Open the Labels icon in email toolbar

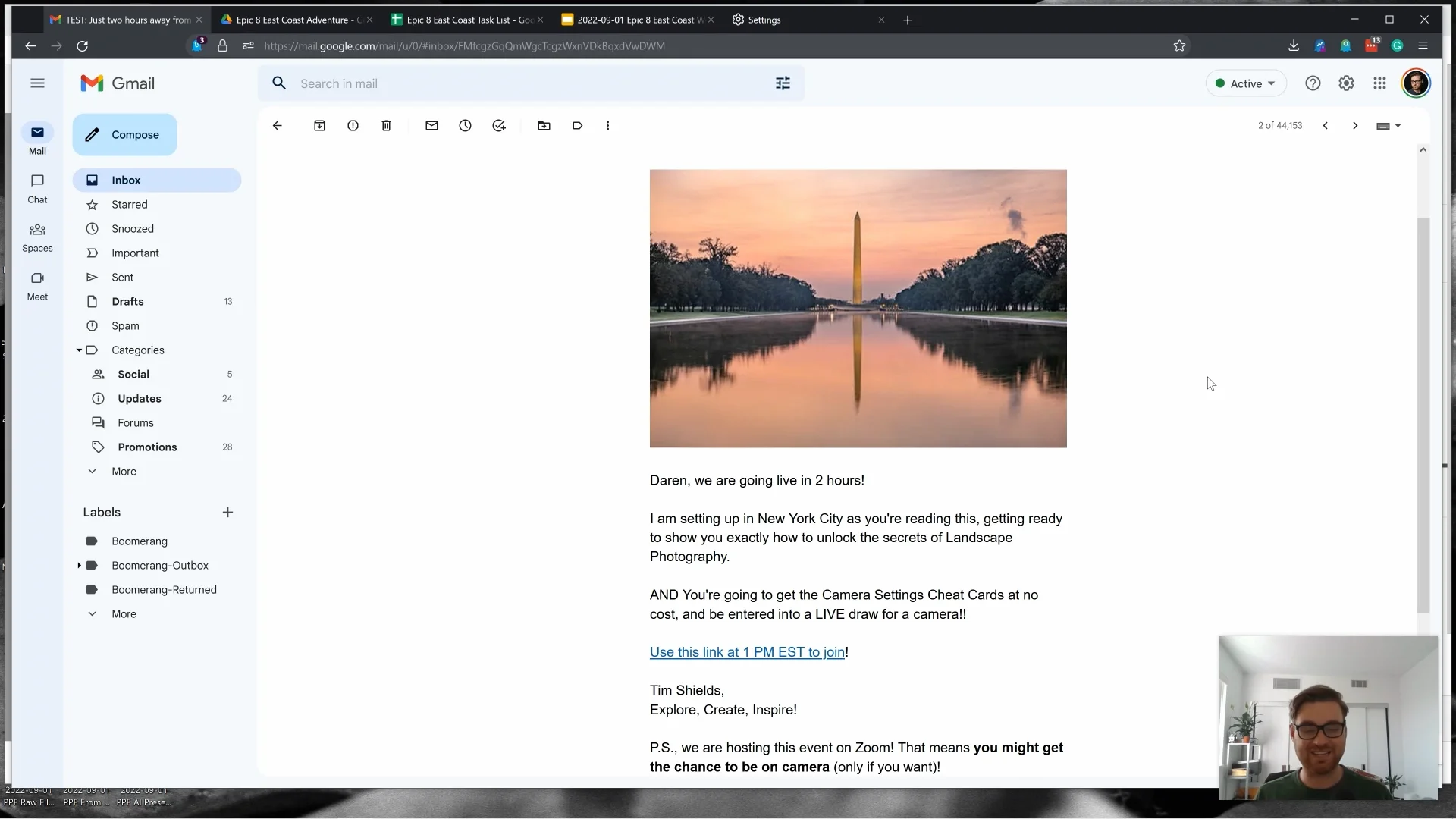[x=577, y=126]
